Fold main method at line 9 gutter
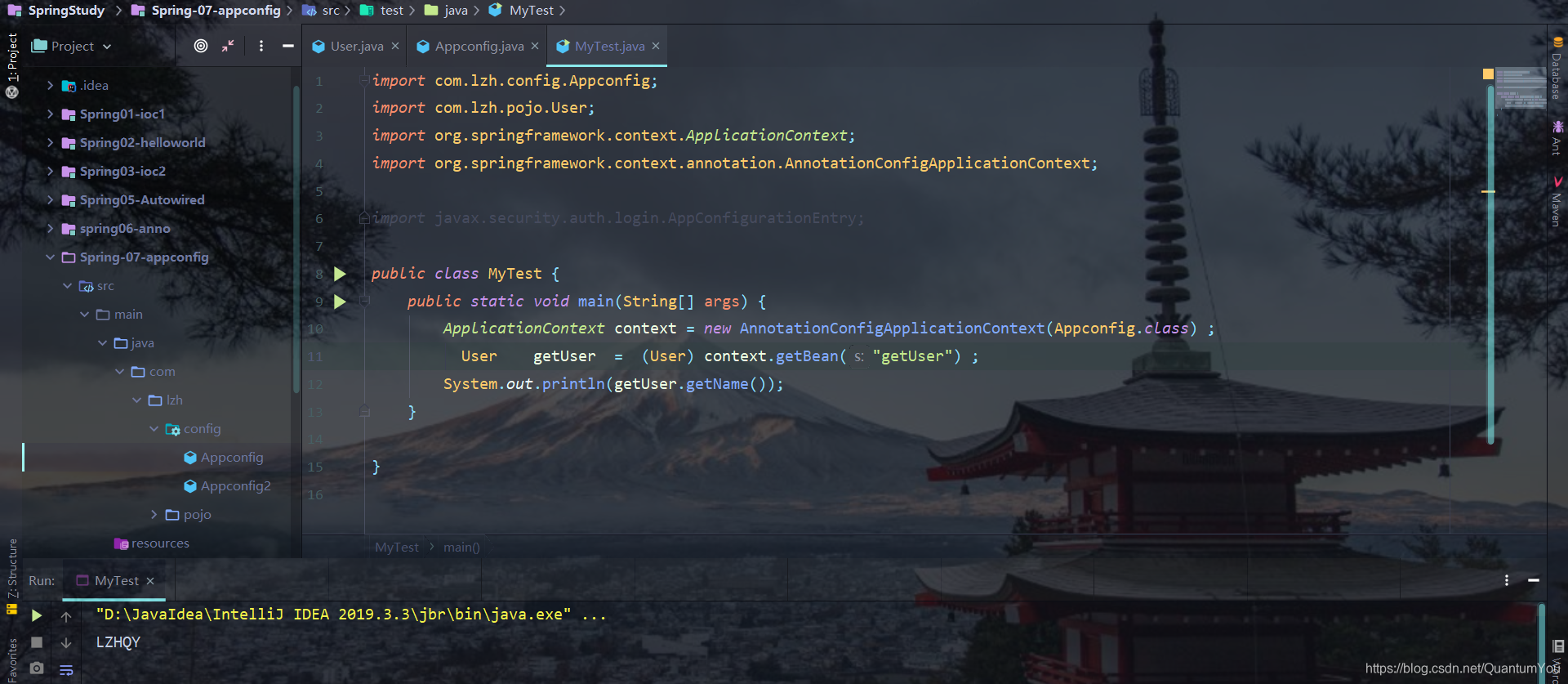The height and width of the screenshot is (684, 1568). [364, 301]
